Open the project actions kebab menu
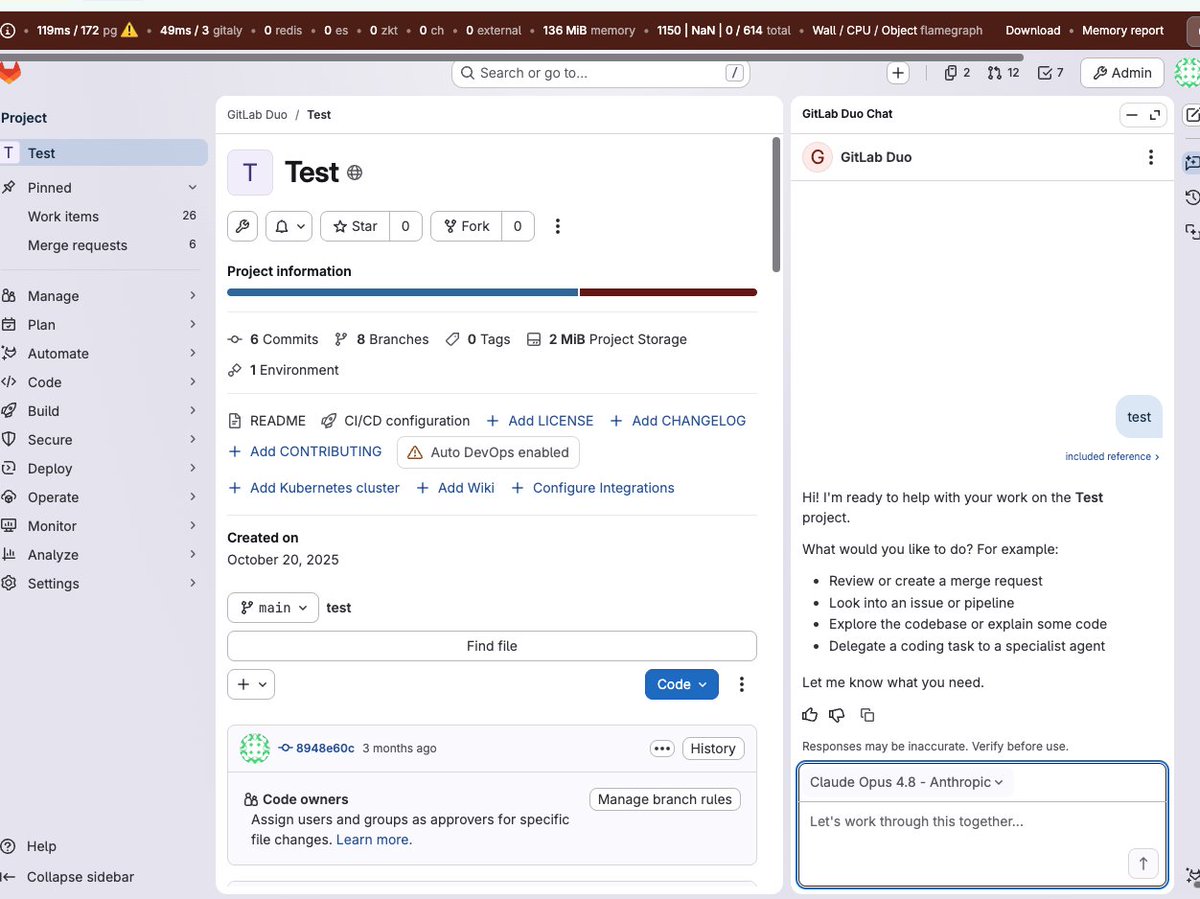 558,226
